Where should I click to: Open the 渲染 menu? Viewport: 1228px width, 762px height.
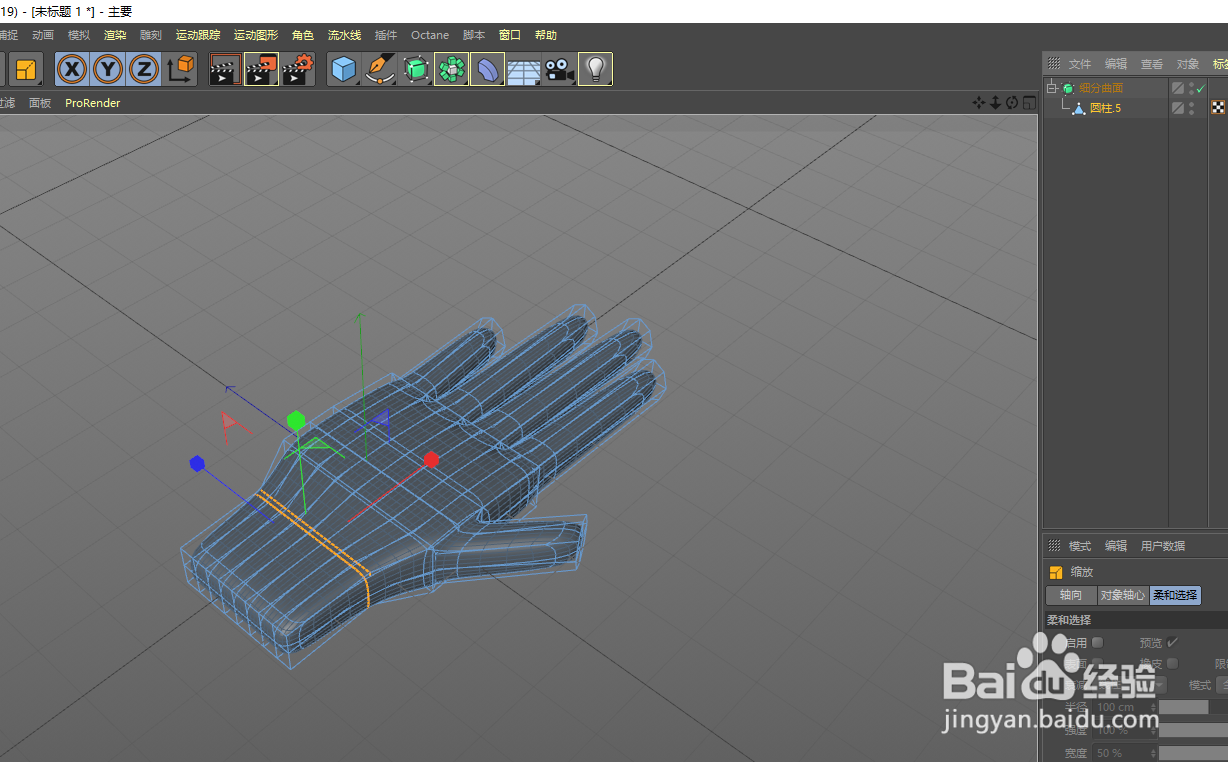(115, 35)
